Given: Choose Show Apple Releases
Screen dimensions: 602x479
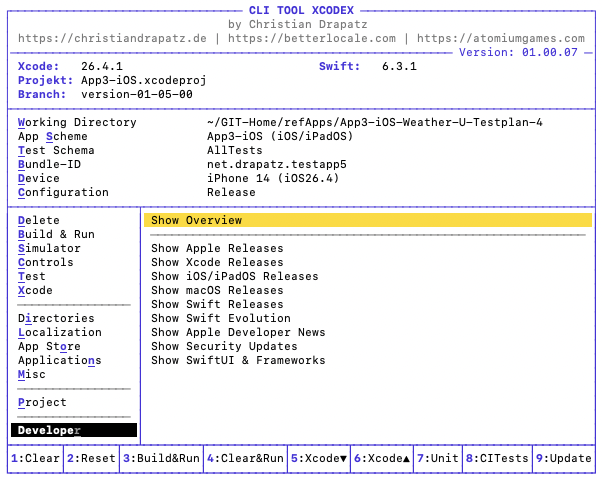Looking at the screenshot, I should [217, 248].
